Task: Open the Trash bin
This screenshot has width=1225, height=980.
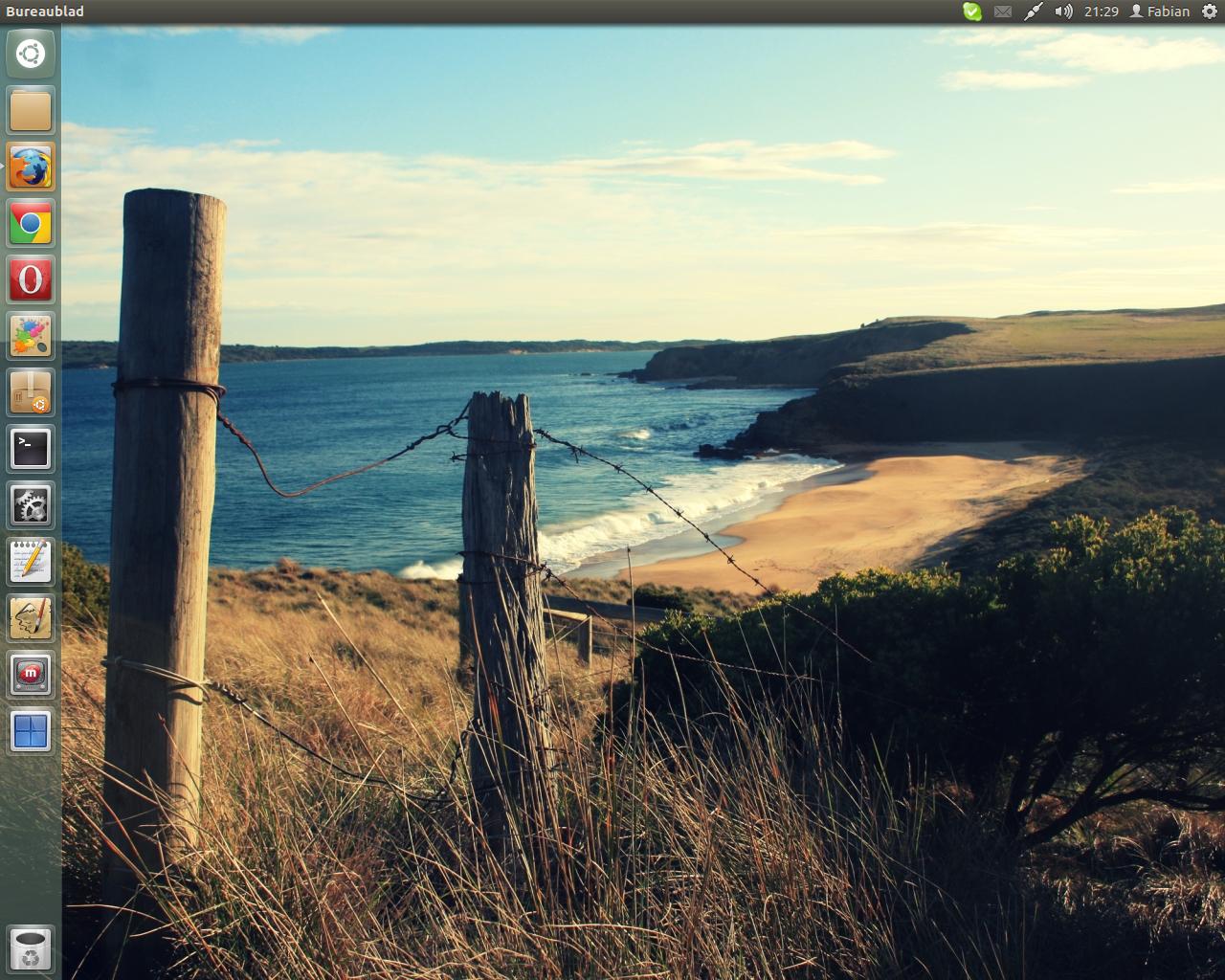Action: click(x=31, y=949)
